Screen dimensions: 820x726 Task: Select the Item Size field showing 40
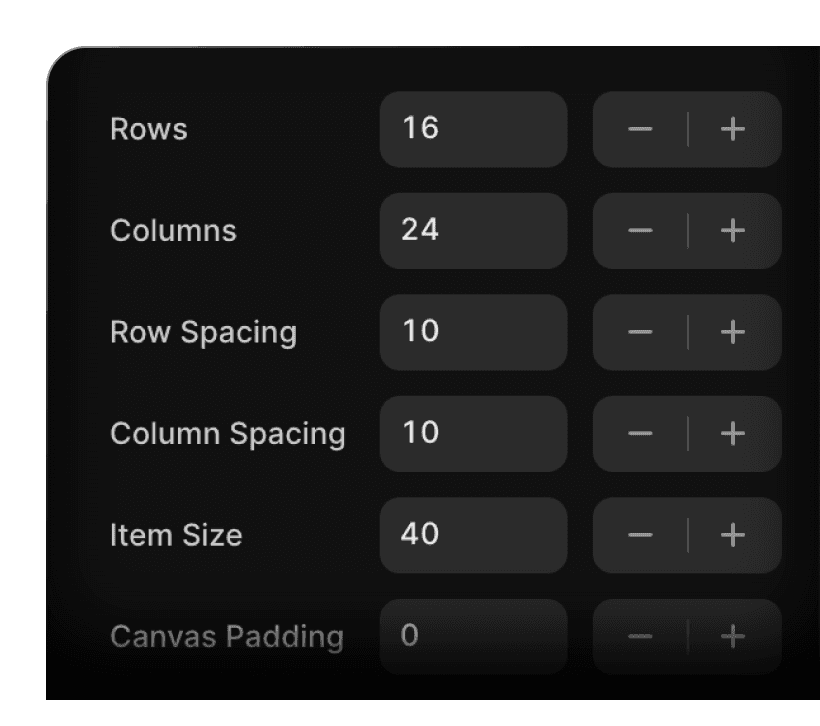[x=473, y=535]
